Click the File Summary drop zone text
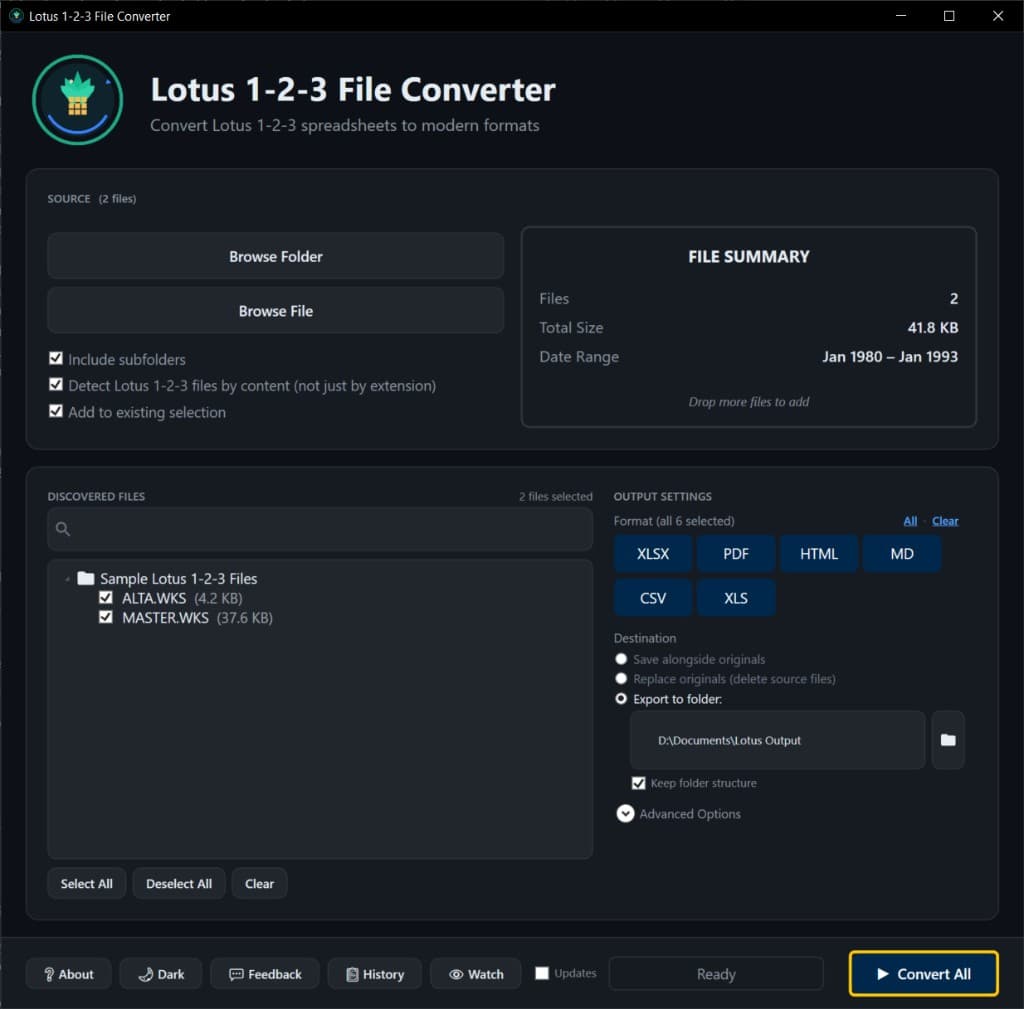The height and width of the screenshot is (1009, 1024). pos(748,402)
